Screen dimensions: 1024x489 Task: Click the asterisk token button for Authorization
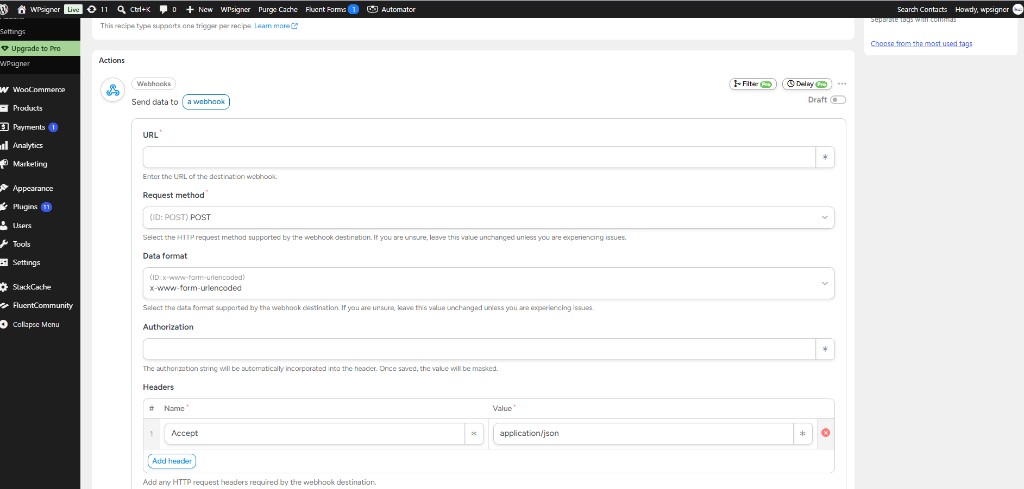click(x=825, y=349)
